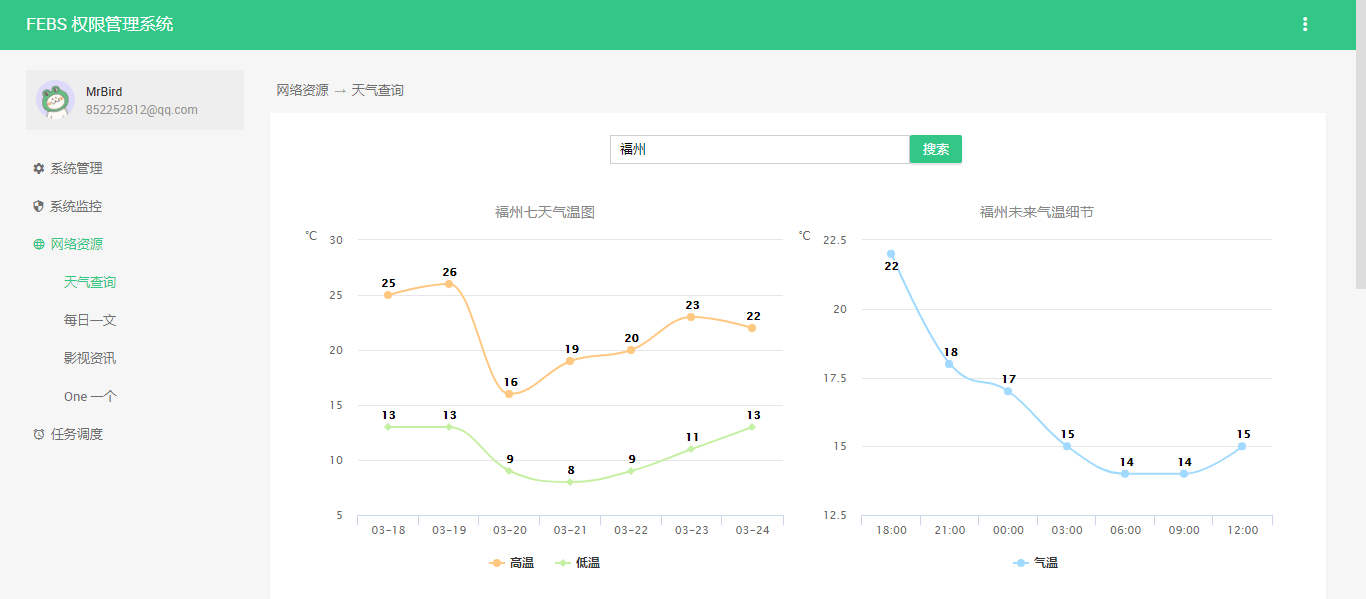Click the city search input field
Viewport: 1366px width, 599px height.
(760, 149)
